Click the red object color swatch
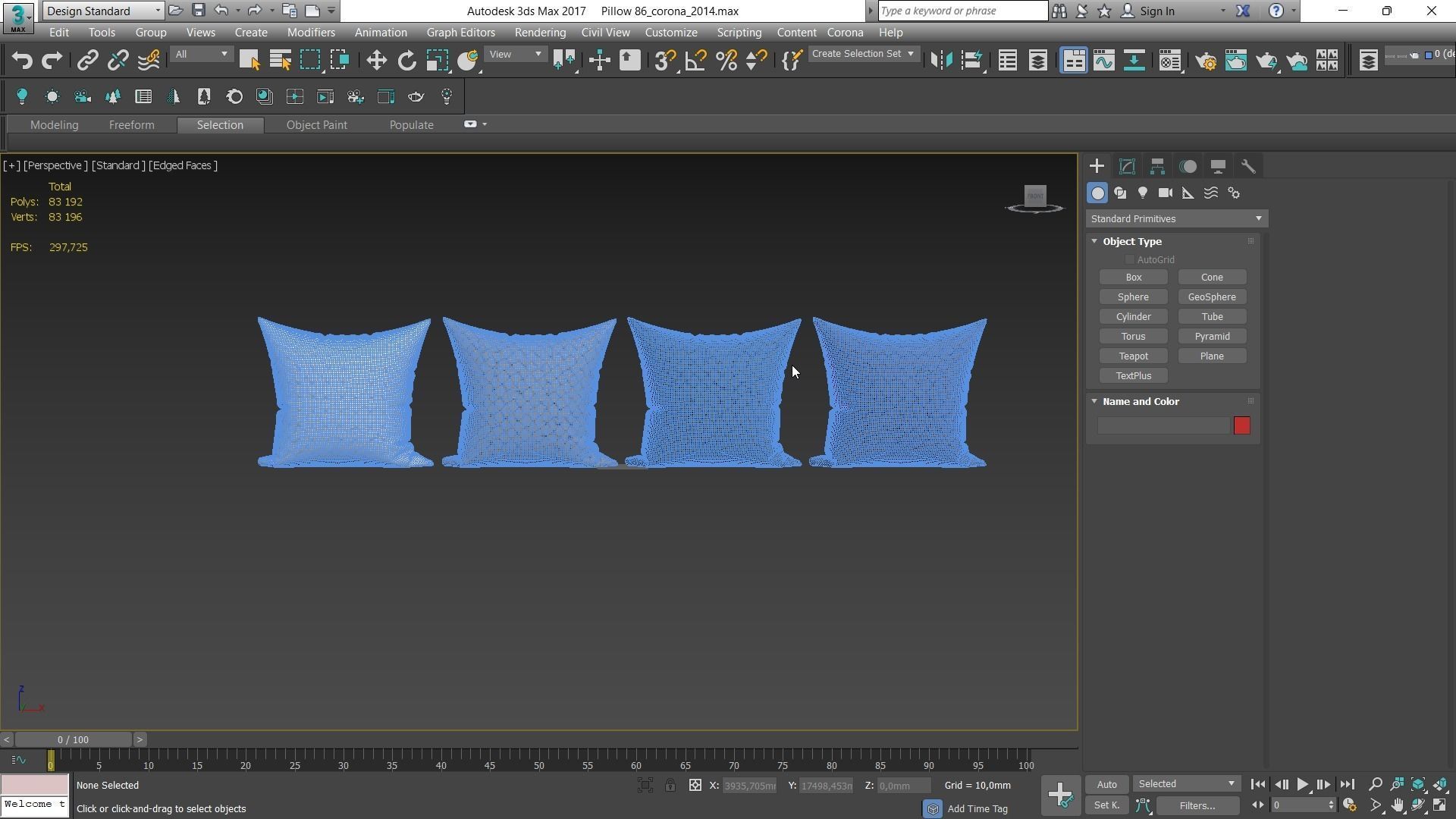The height and width of the screenshot is (819, 1456). point(1241,425)
